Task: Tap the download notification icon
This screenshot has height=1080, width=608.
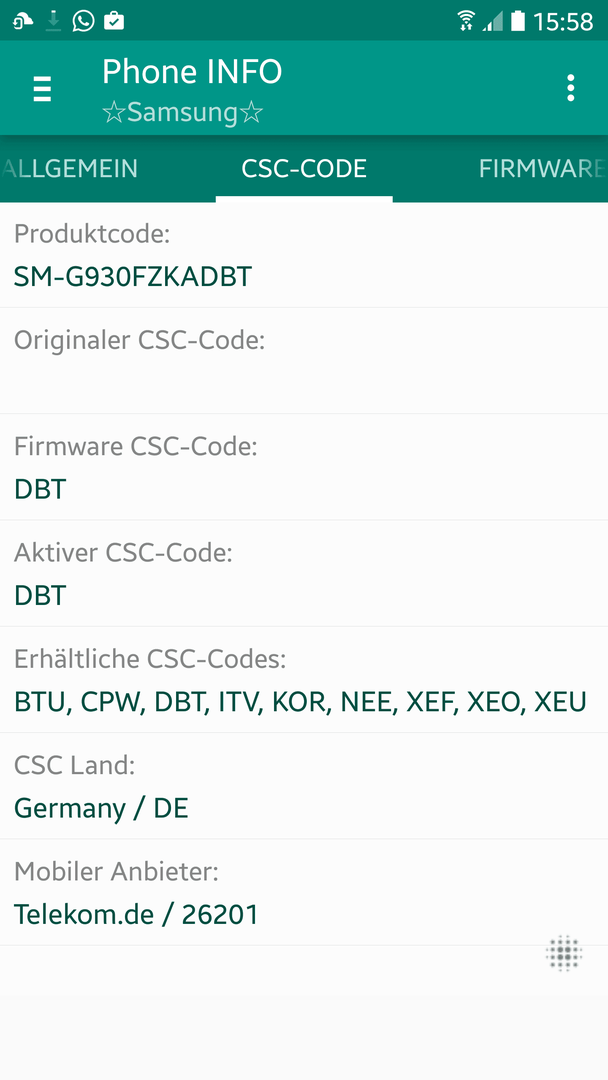Action: click(x=52, y=21)
